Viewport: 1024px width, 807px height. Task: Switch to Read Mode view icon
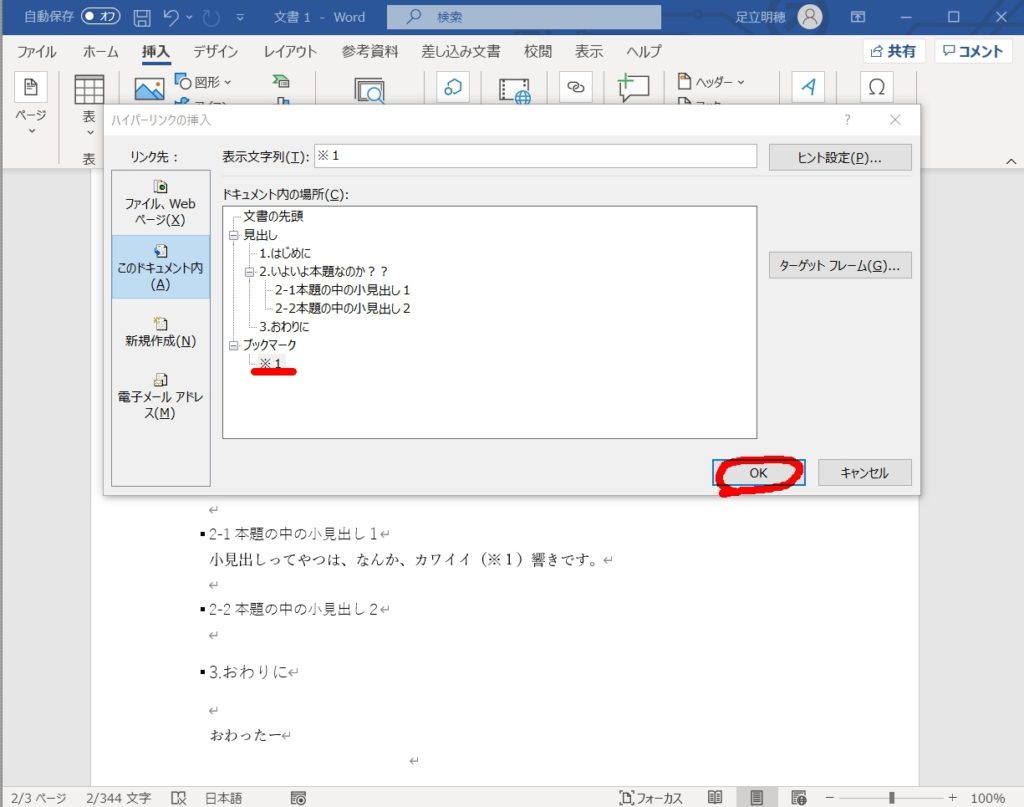715,797
